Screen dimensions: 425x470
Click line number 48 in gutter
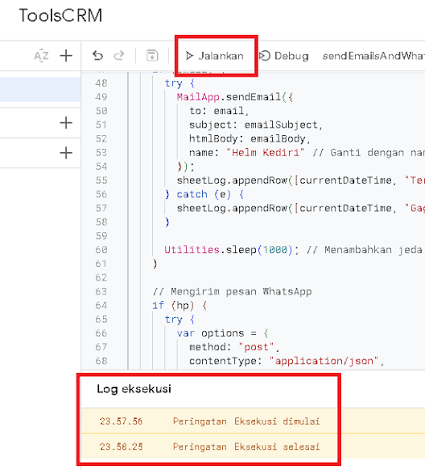pos(101,83)
